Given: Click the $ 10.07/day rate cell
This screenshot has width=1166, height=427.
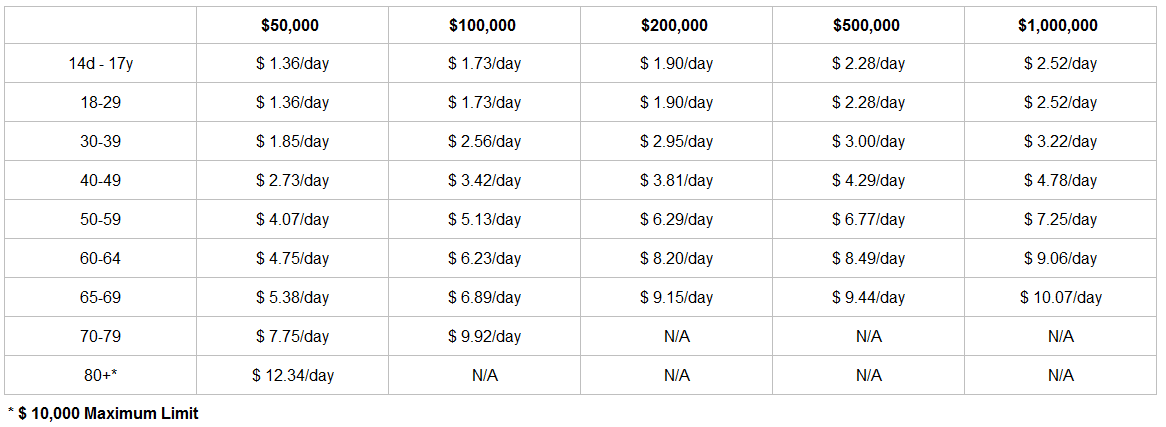Looking at the screenshot, I should tap(1060, 298).
